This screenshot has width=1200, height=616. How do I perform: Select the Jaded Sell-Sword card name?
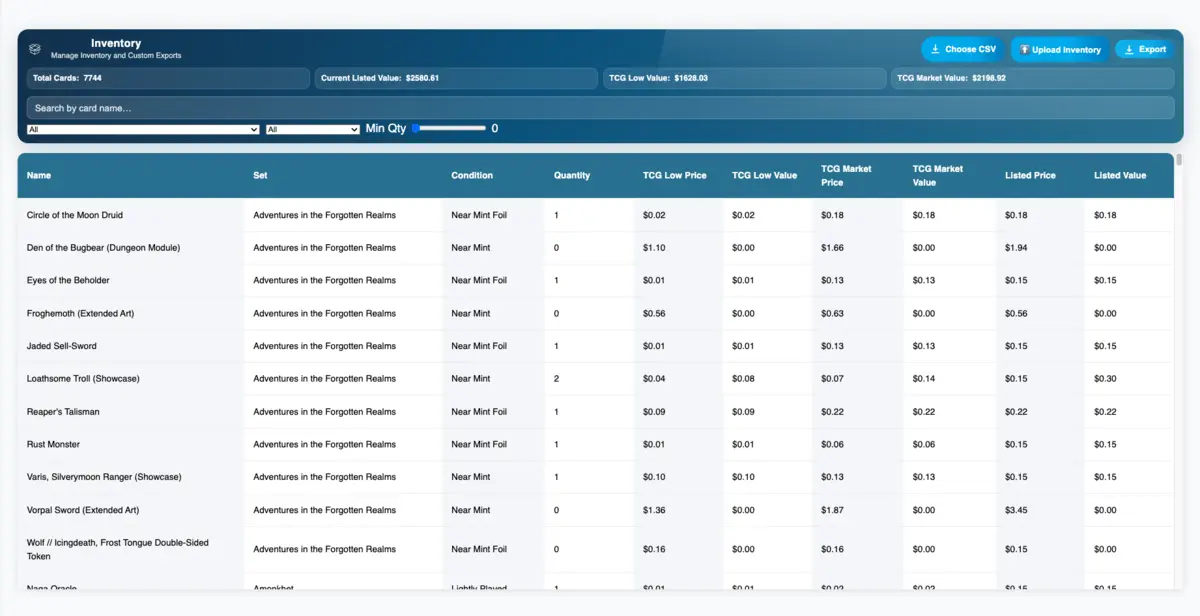(x=62, y=346)
